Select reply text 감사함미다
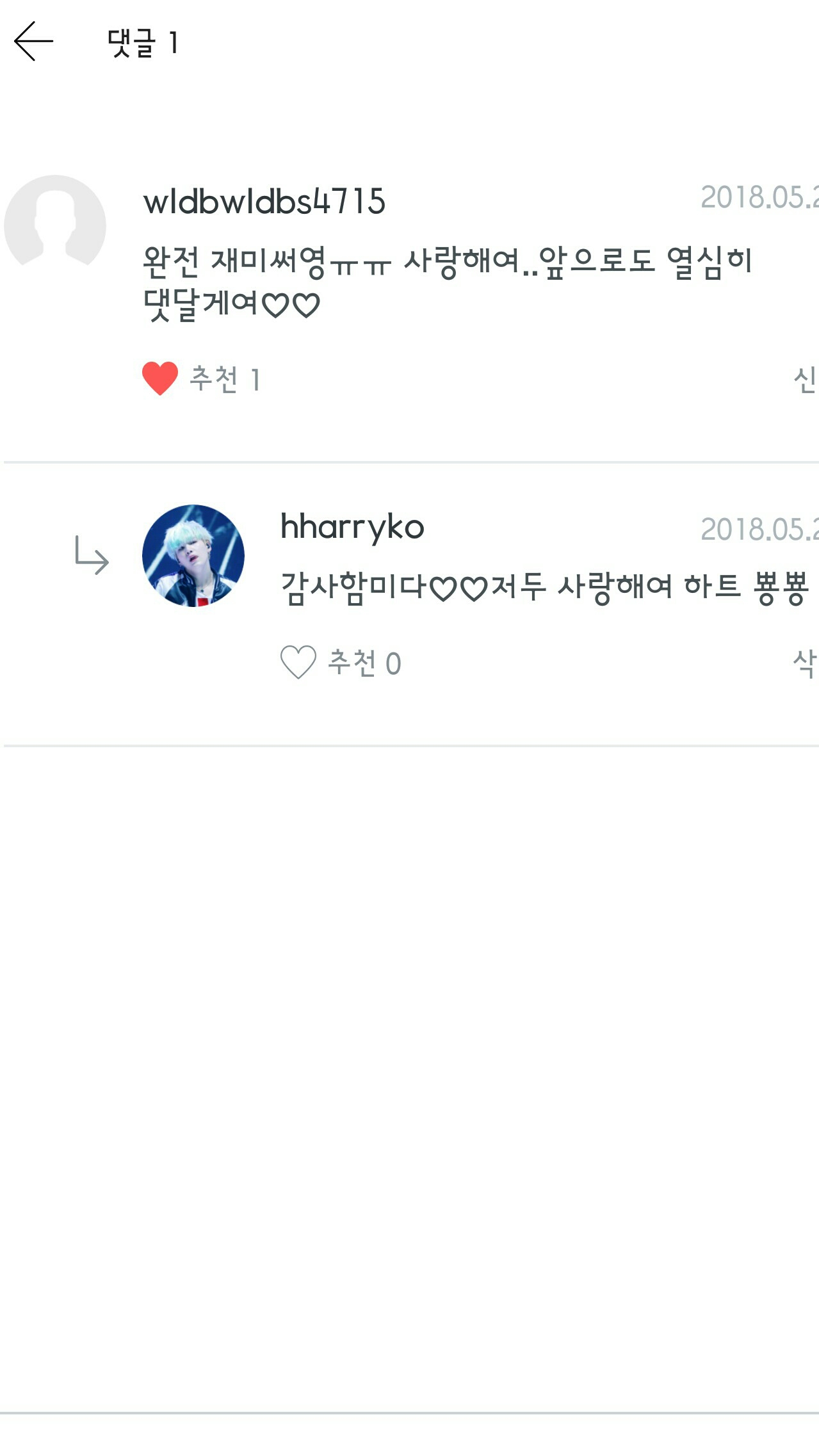The height and width of the screenshot is (1456, 819). click(353, 587)
